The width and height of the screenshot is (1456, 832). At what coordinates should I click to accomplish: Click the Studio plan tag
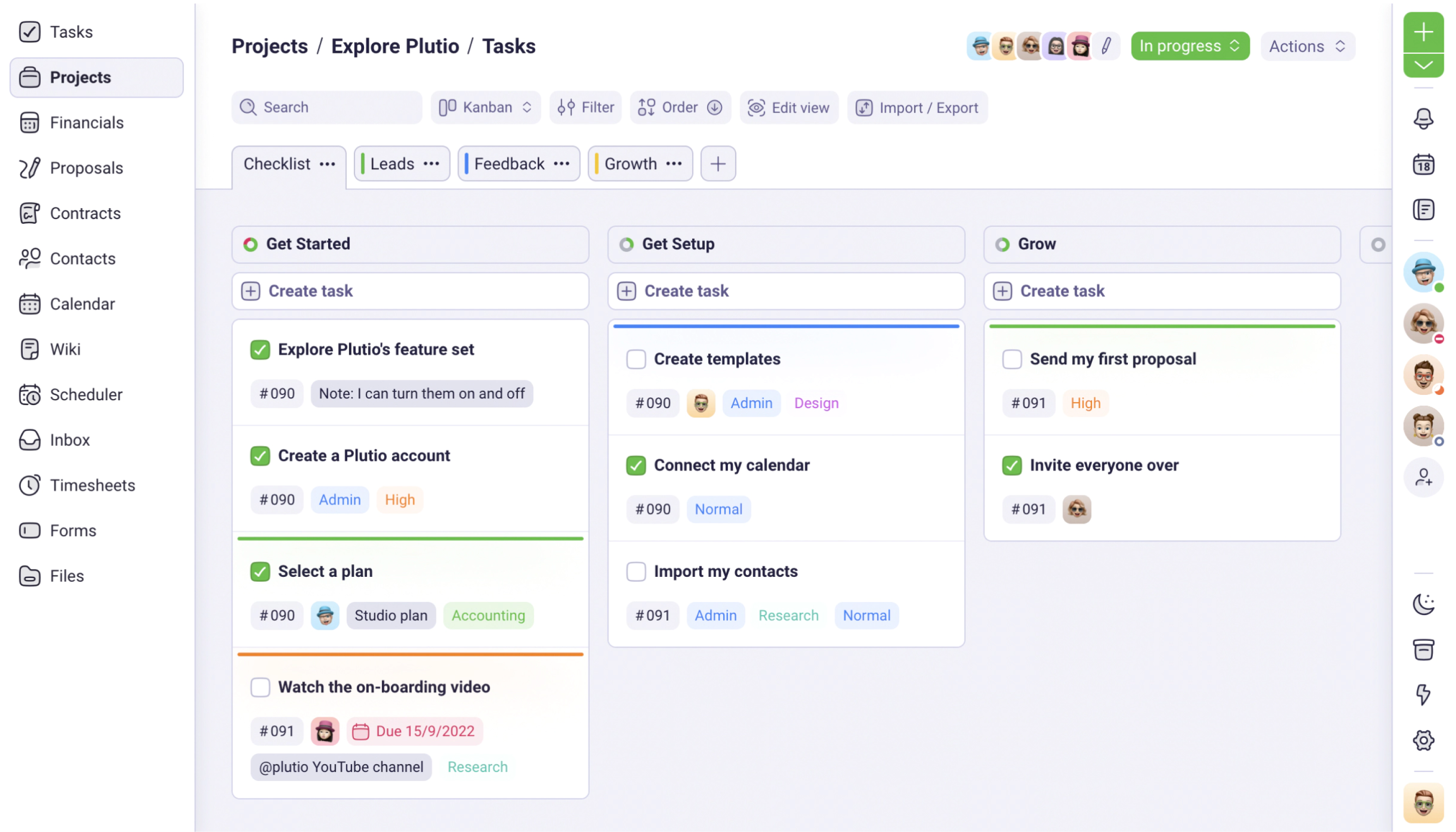tap(390, 616)
